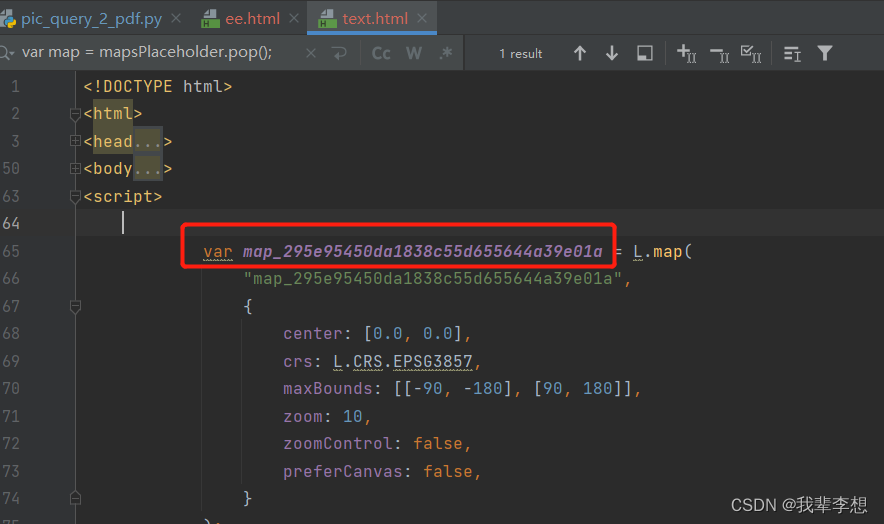Open multi-line search options icon
Screen dimensions: 884x524
coord(792,54)
